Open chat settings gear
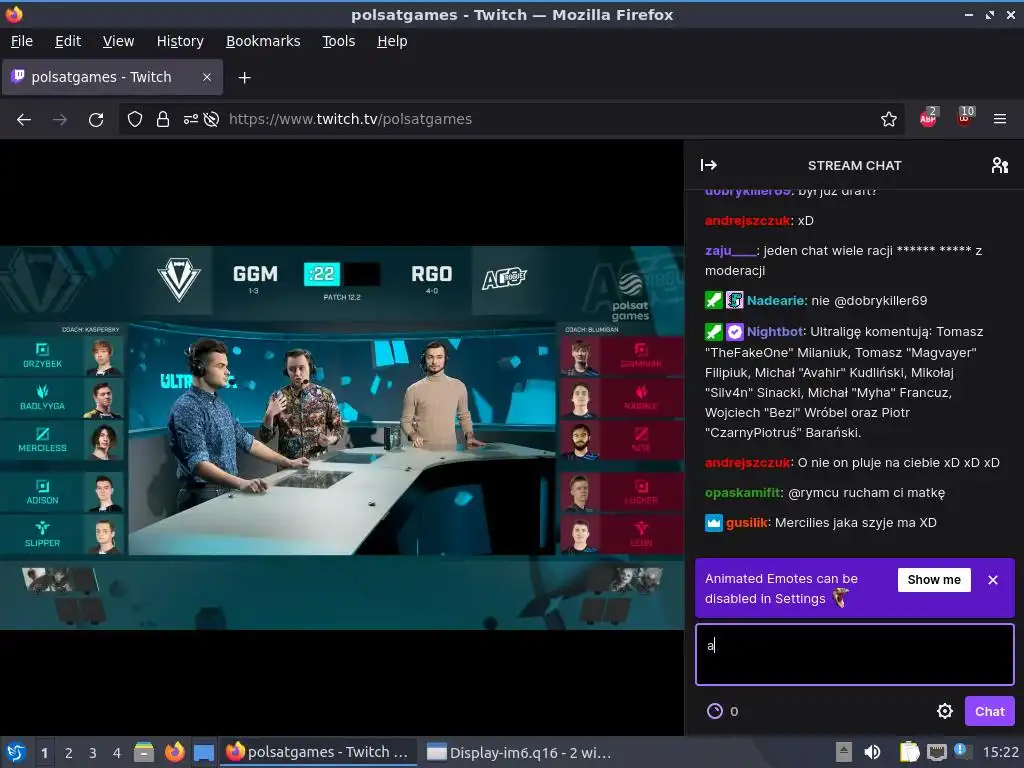Screen dimensions: 1024x768 click(x=944, y=711)
